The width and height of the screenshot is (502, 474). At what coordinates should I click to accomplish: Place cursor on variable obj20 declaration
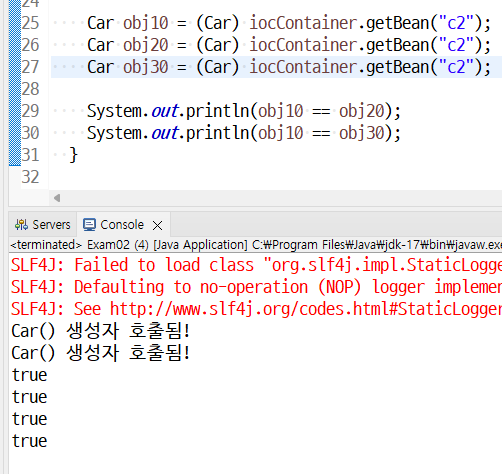146,45
